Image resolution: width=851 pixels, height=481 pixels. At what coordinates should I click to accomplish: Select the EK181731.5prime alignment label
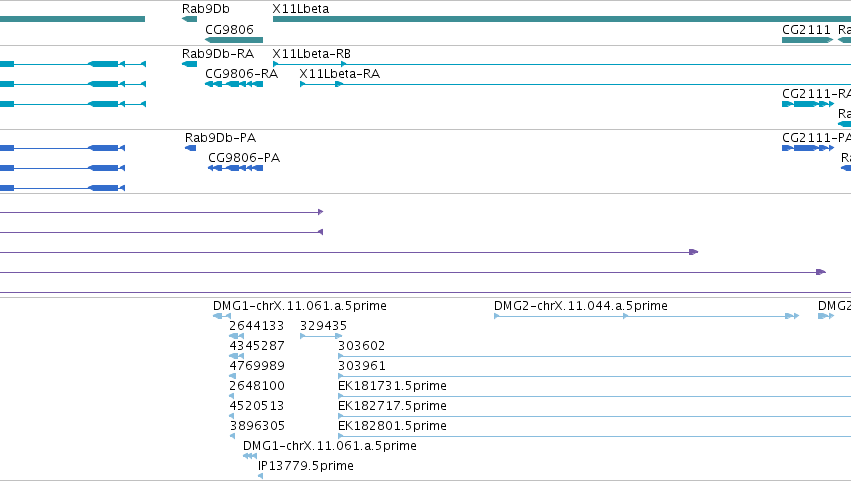pos(392,385)
